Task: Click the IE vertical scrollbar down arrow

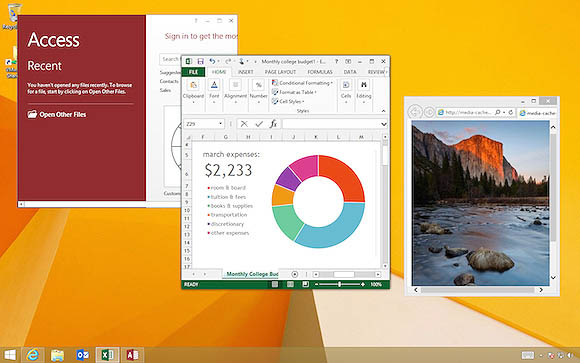Action: [x=553, y=277]
